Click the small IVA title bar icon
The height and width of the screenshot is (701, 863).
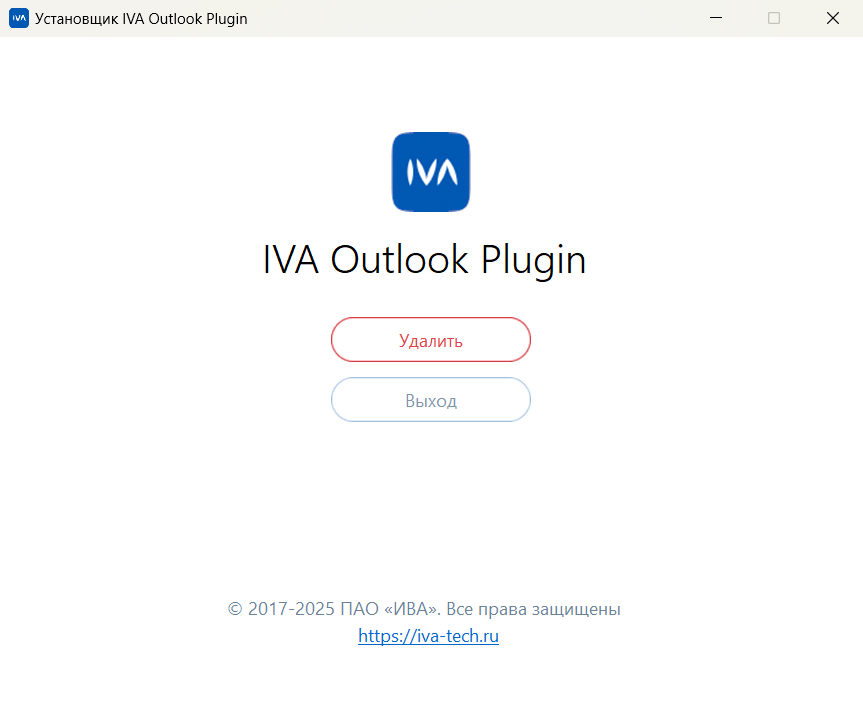[x=19, y=18]
